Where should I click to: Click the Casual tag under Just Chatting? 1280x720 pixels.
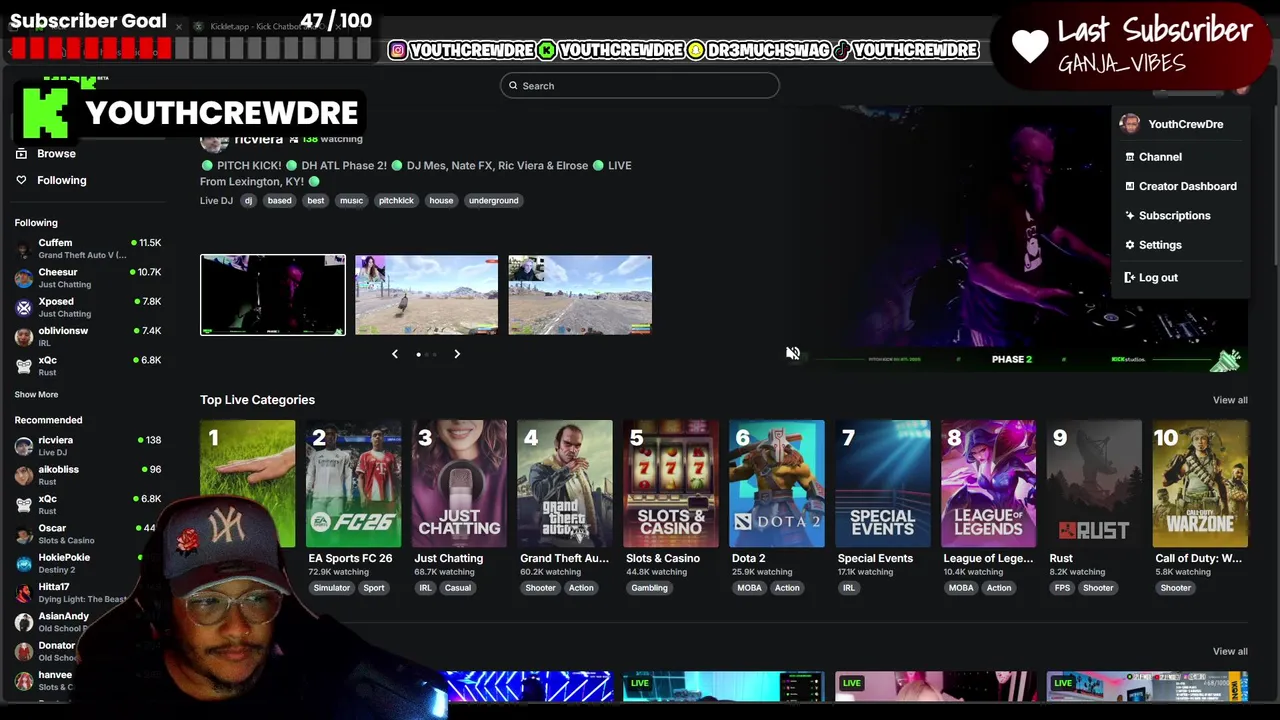pos(458,588)
